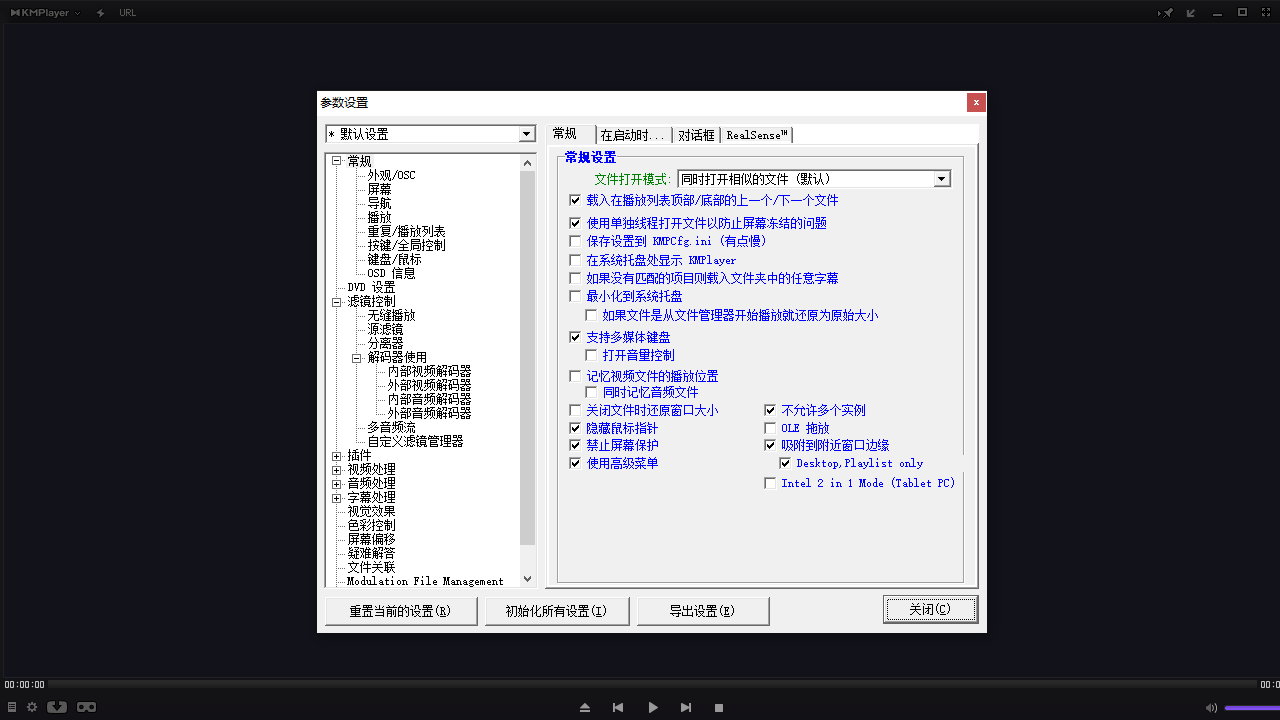Enter fullscreen using the expand icon

[1266, 12]
